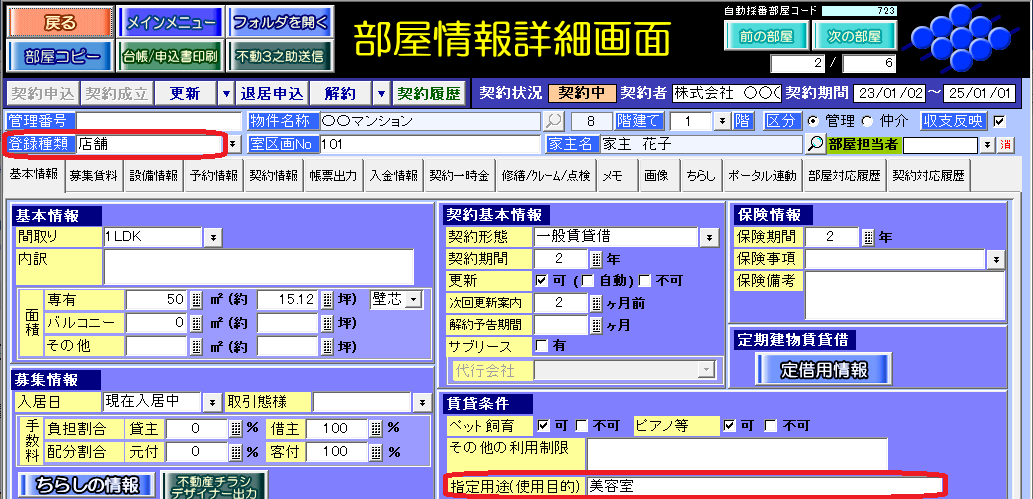Expand the 間取り dropdown showing 1LDK

(213, 237)
